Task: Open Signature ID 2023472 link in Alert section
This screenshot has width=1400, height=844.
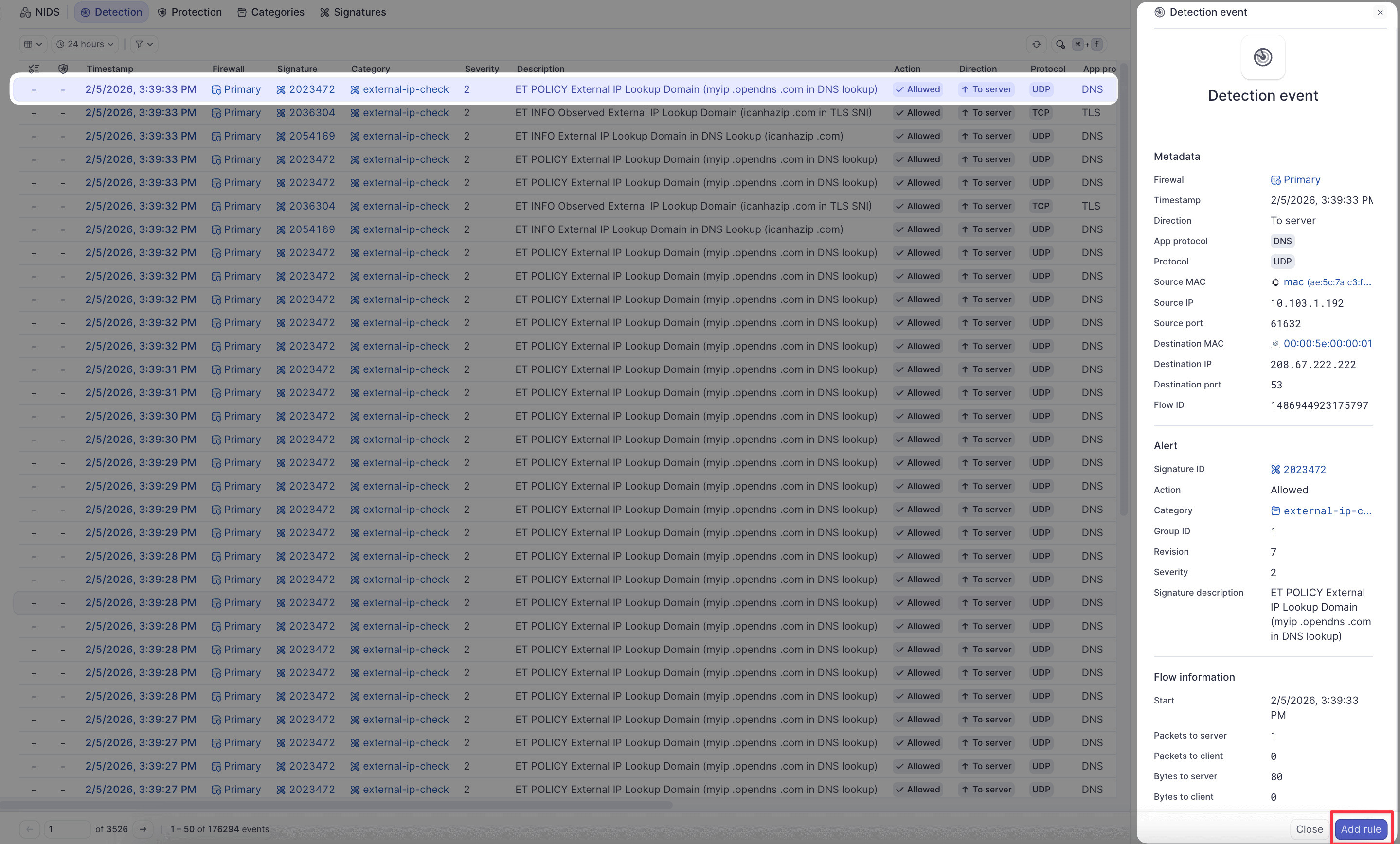Action: click(1304, 470)
